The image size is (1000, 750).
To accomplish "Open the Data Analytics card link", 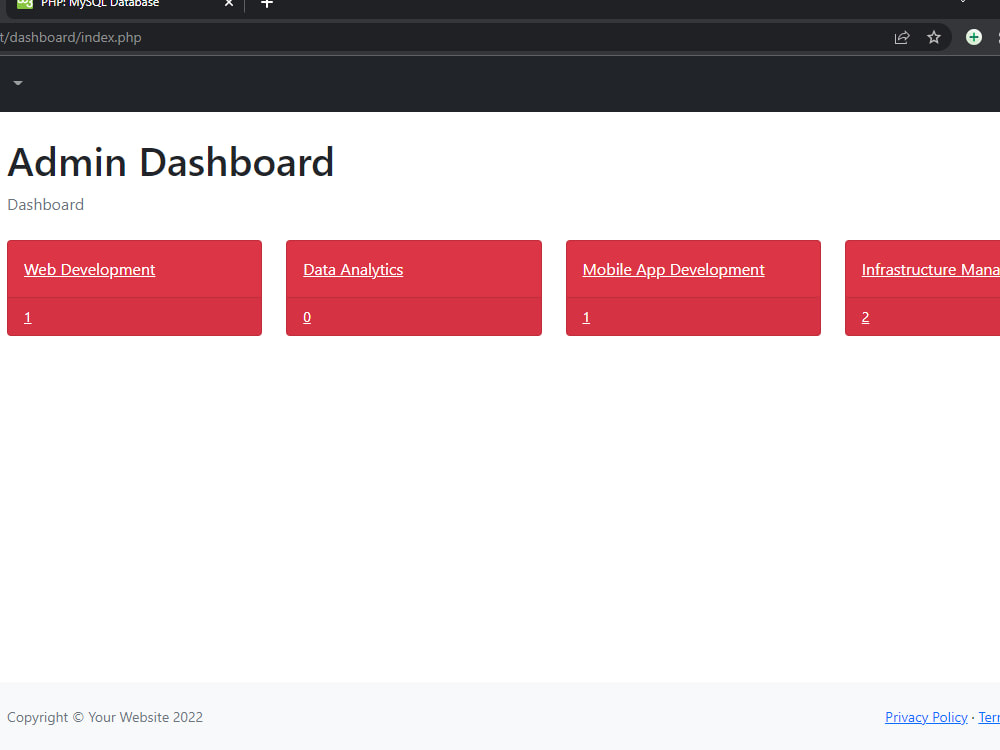I will point(353,270).
